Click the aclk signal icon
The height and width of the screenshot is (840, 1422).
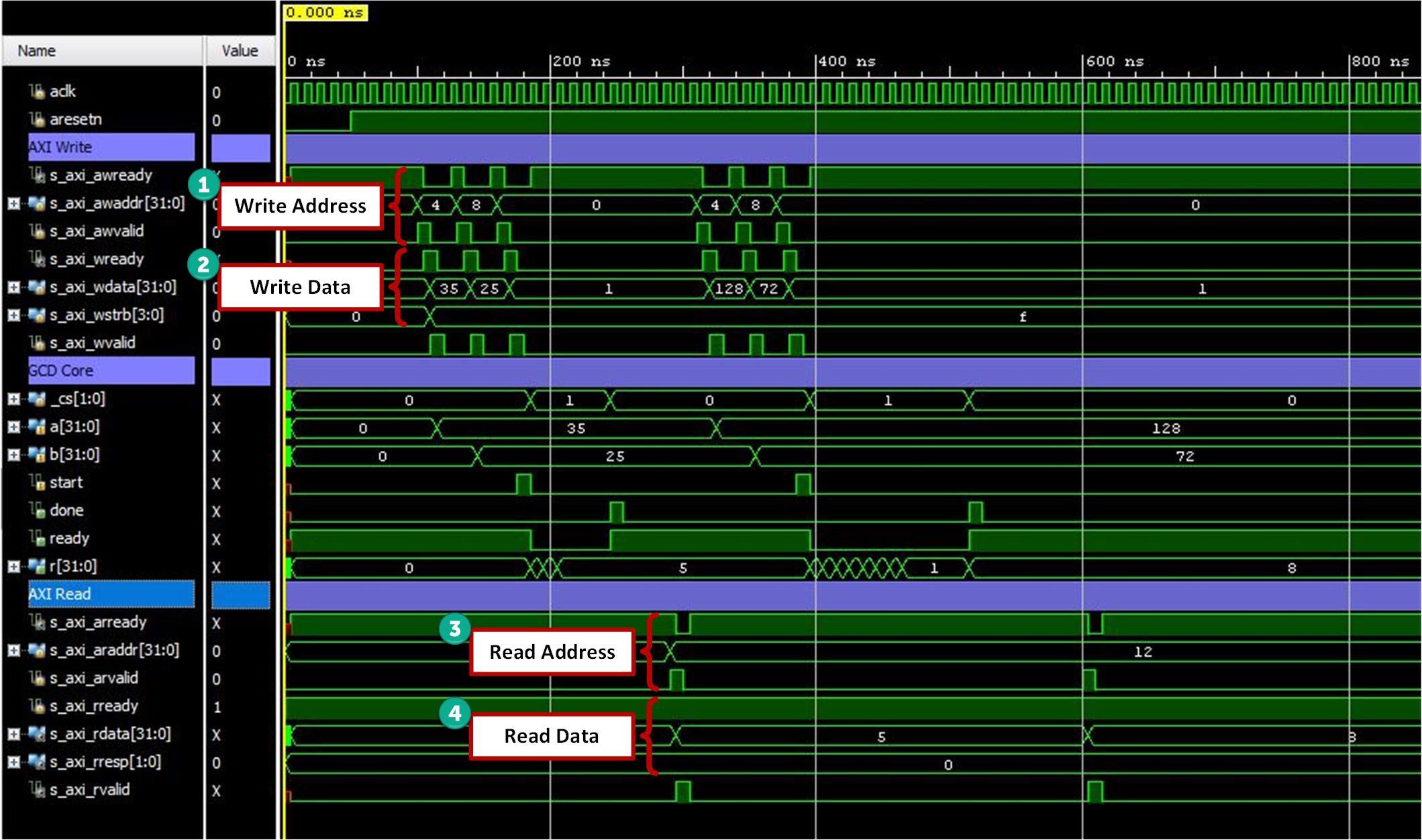click(36, 91)
